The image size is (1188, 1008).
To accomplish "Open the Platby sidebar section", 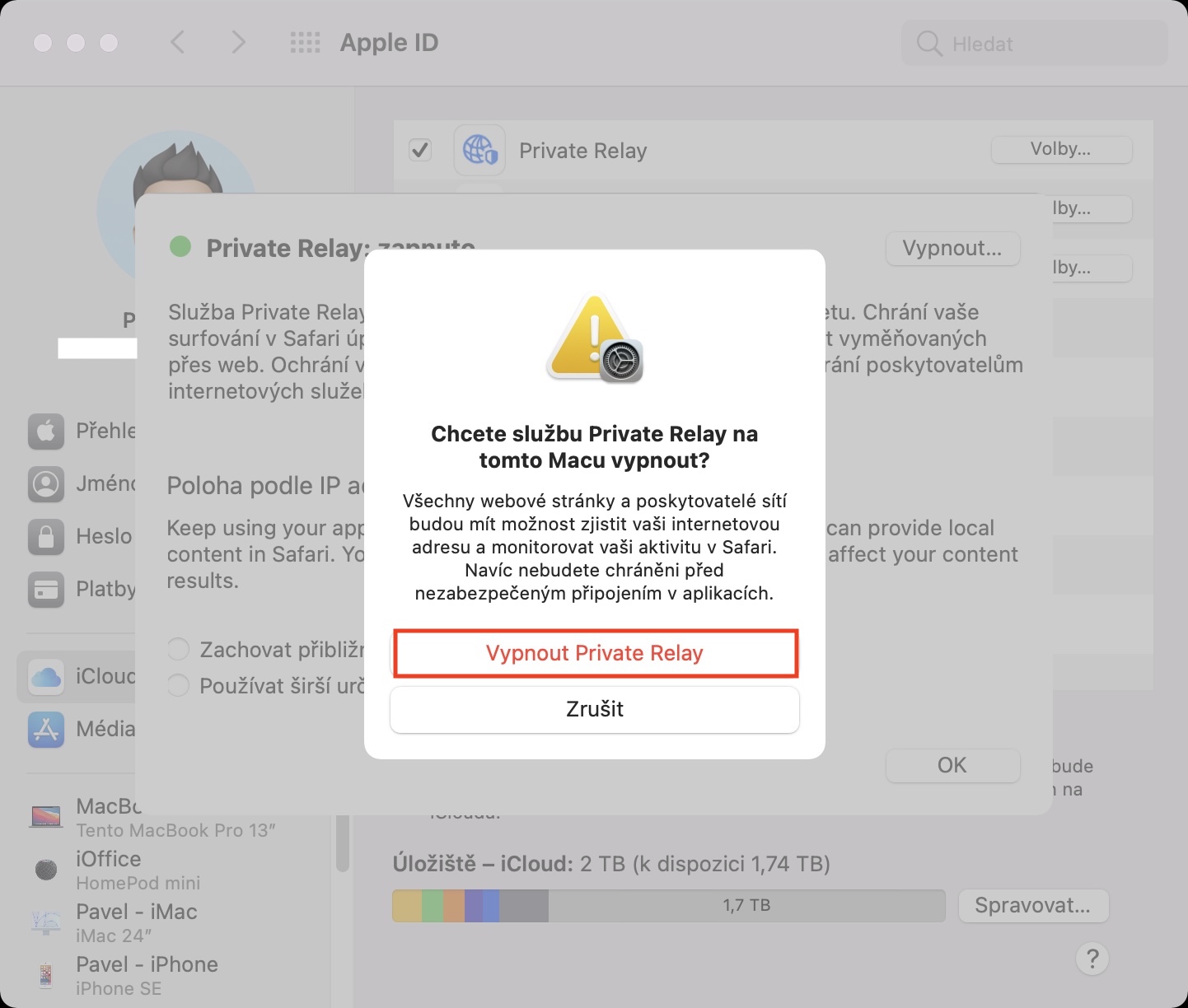I will point(81,589).
